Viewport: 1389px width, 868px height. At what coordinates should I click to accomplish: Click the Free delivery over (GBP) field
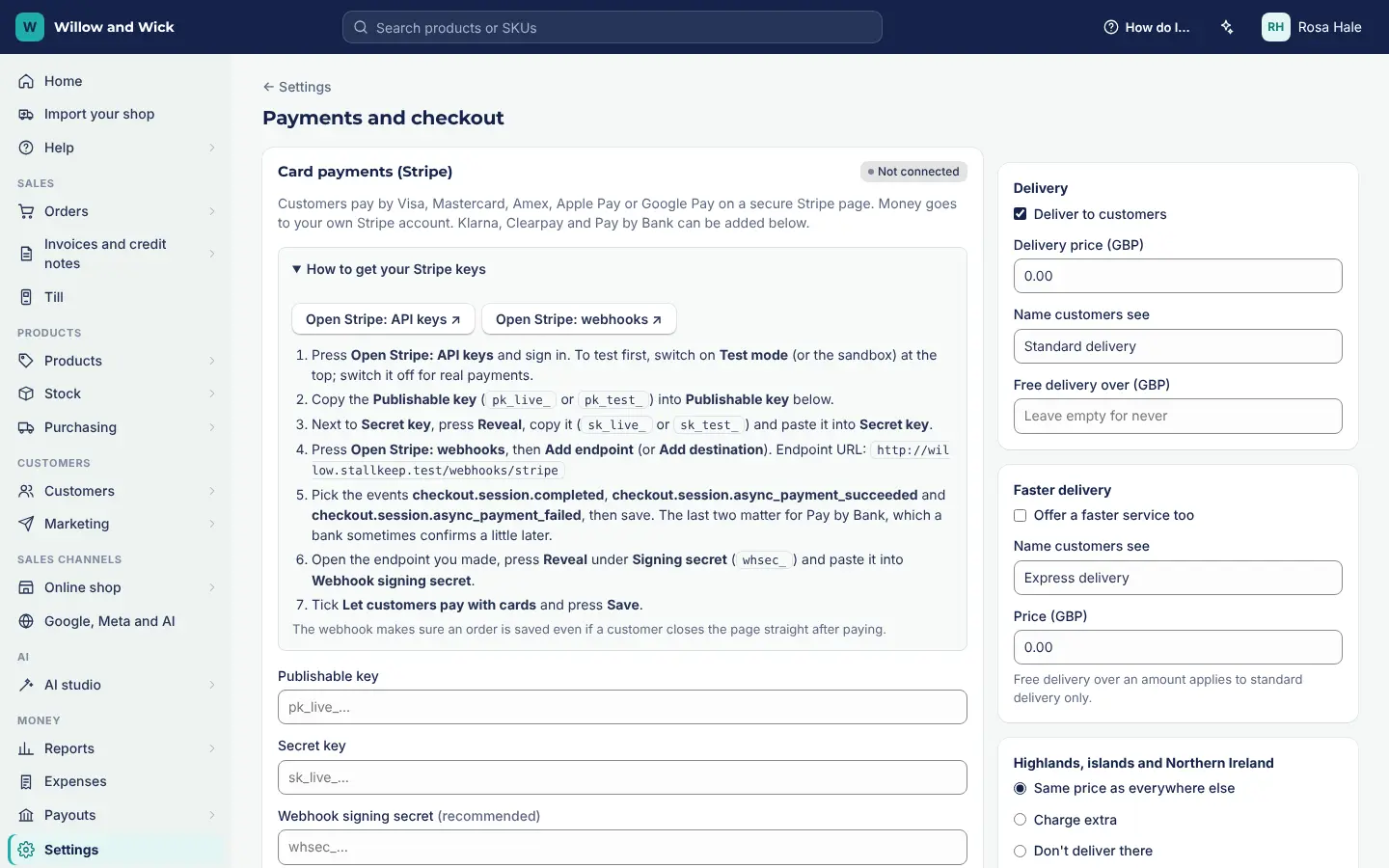[1178, 416]
